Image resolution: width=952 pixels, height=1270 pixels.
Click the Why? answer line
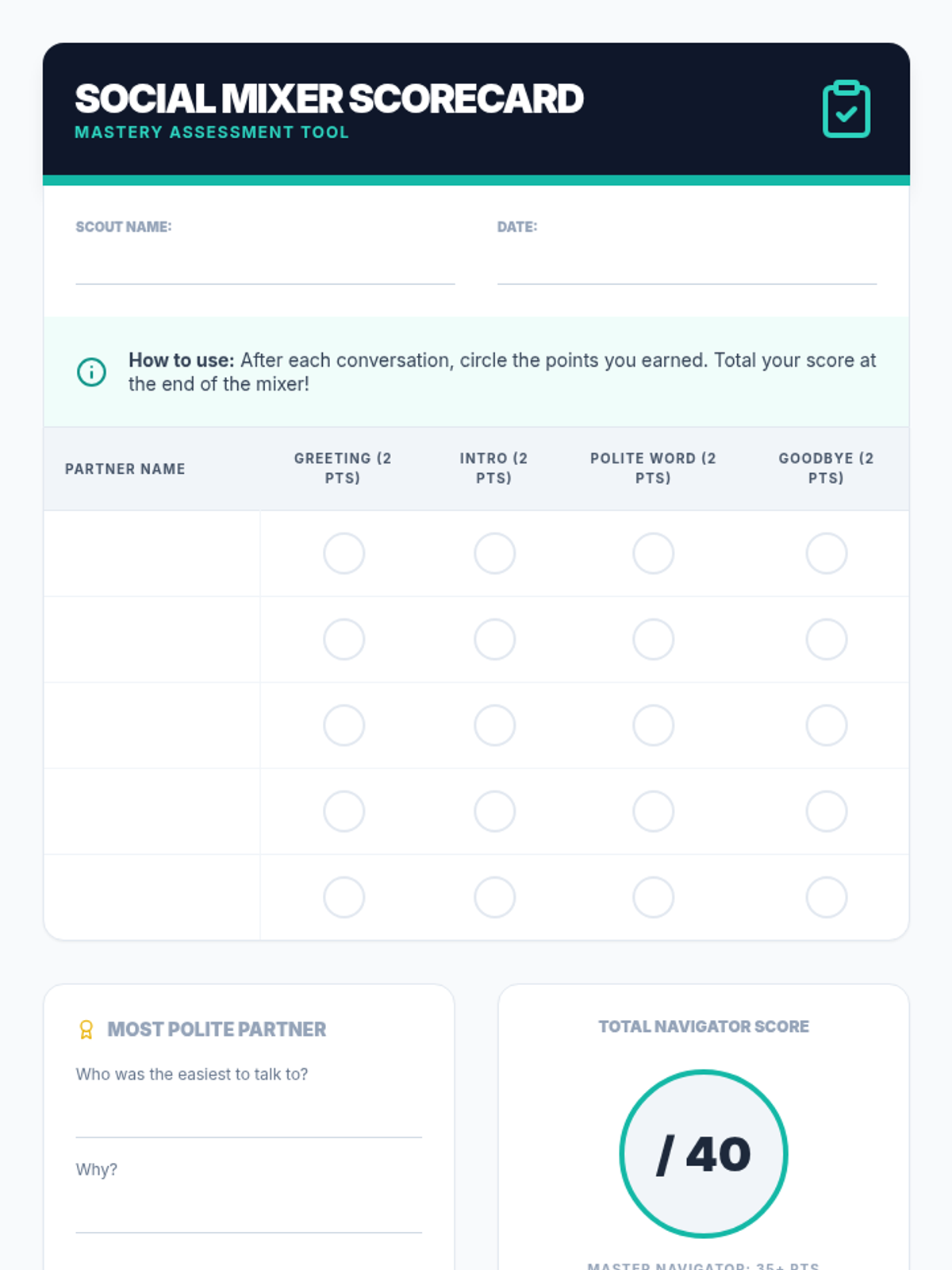click(x=248, y=1216)
